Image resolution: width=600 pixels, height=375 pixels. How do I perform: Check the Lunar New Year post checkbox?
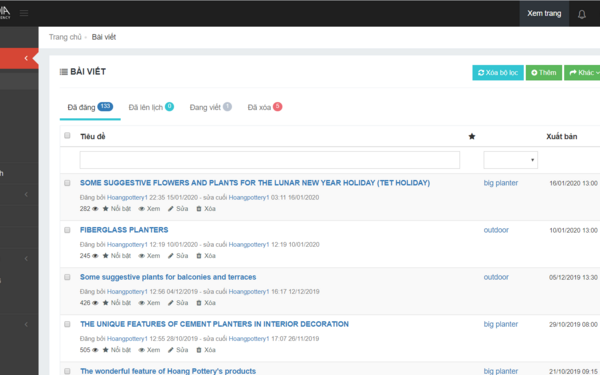(67, 183)
